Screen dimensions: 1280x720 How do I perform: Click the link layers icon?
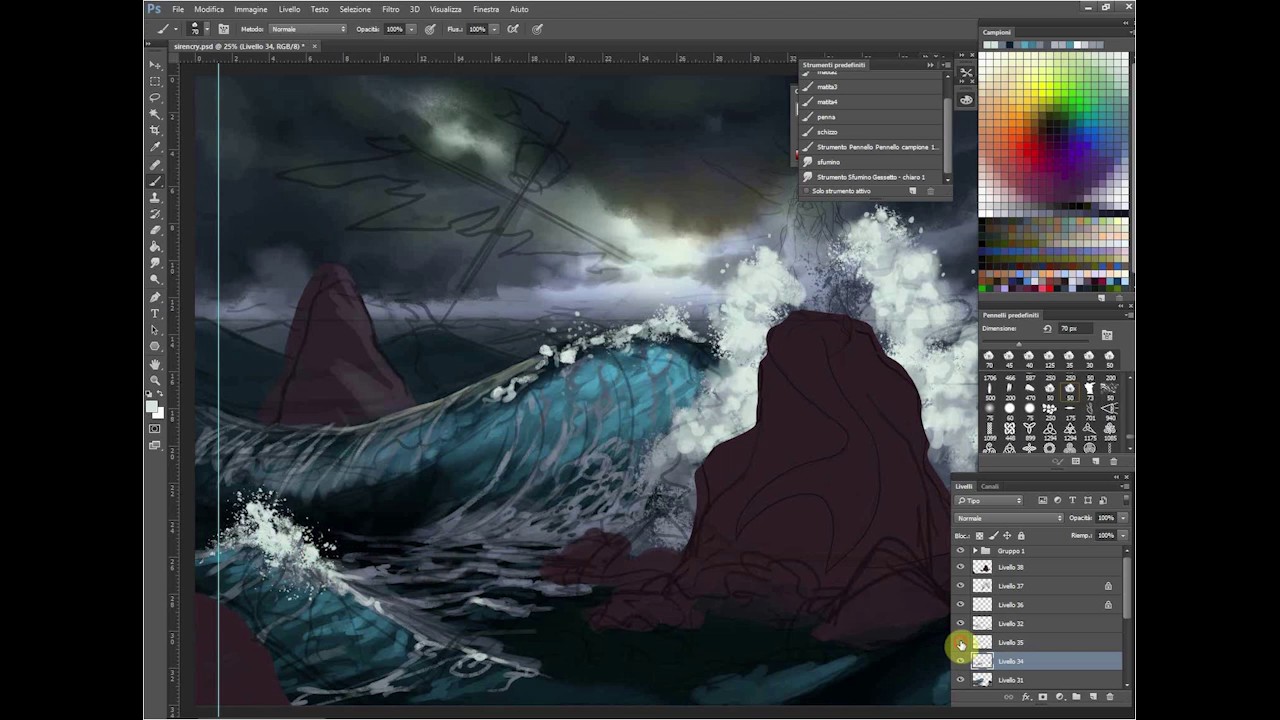click(x=1008, y=697)
